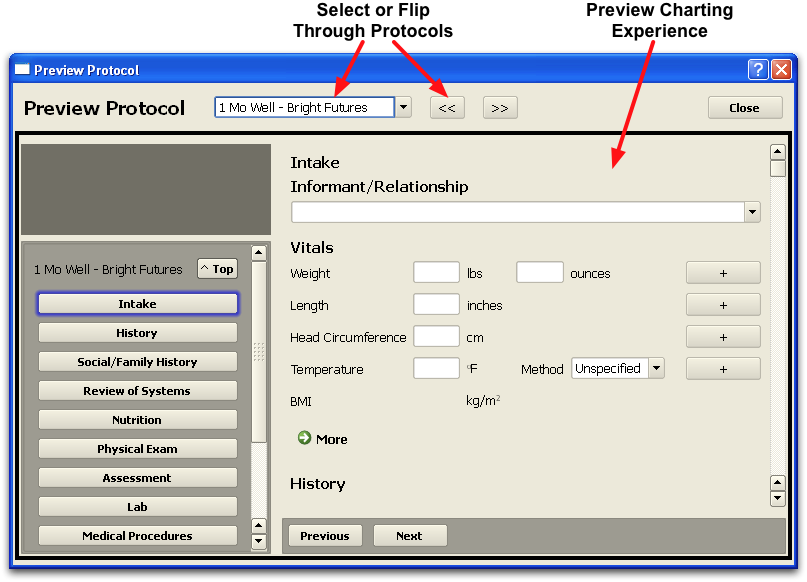Jump to Top of the protocol
The width and height of the screenshot is (807, 582).
pyautogui.click(x=217, y=269)
